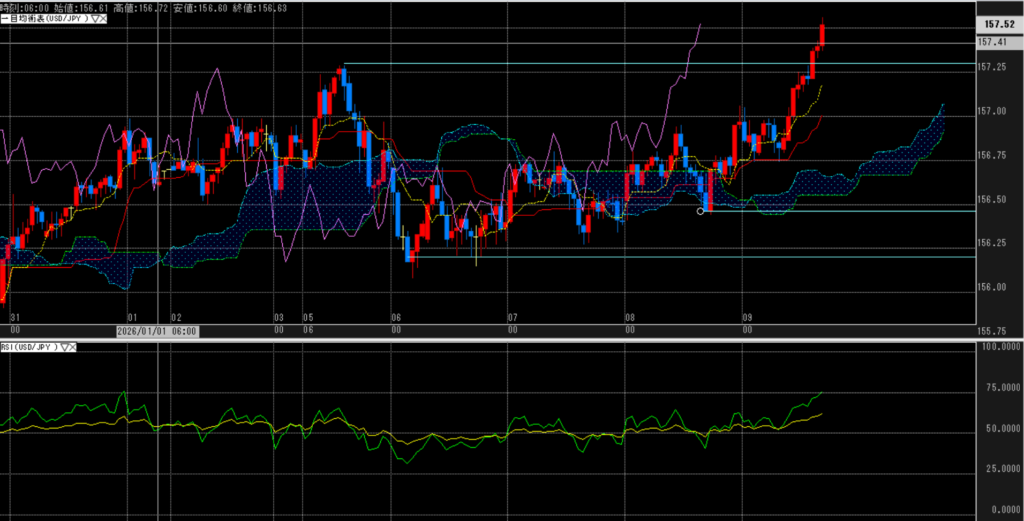Collapse the Ichimoku panel using the minus icon
Image resolution: width=1024 pixels, height=521 pixels.
4,19
